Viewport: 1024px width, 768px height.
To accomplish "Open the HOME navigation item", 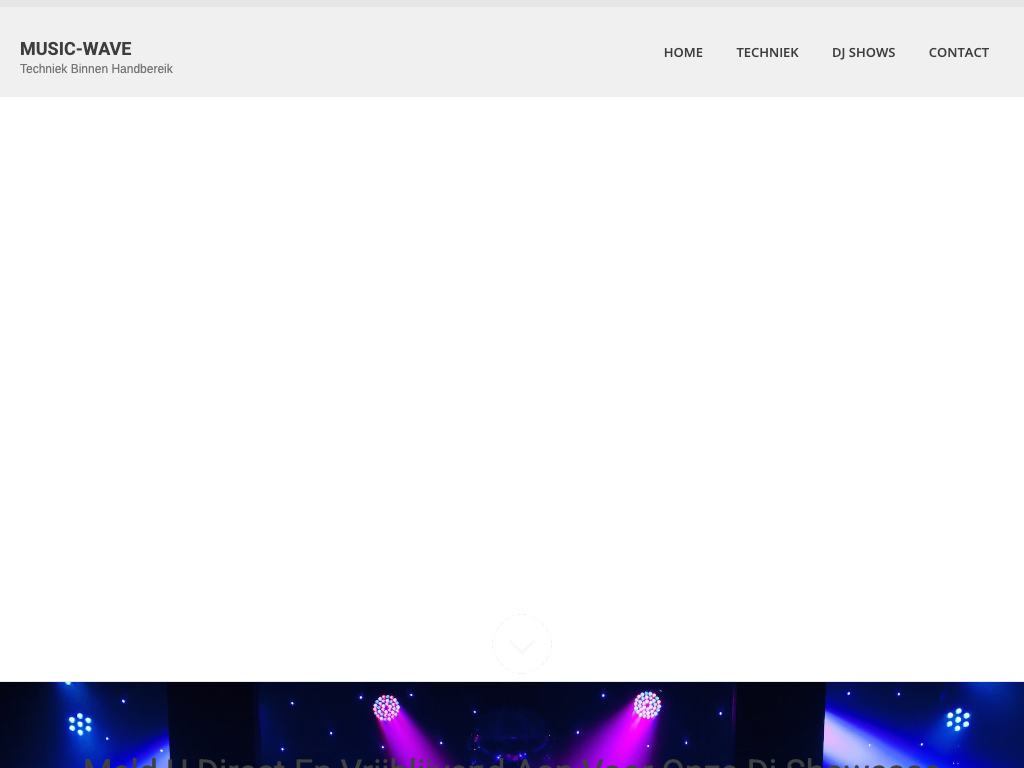I will pos(683,52).
